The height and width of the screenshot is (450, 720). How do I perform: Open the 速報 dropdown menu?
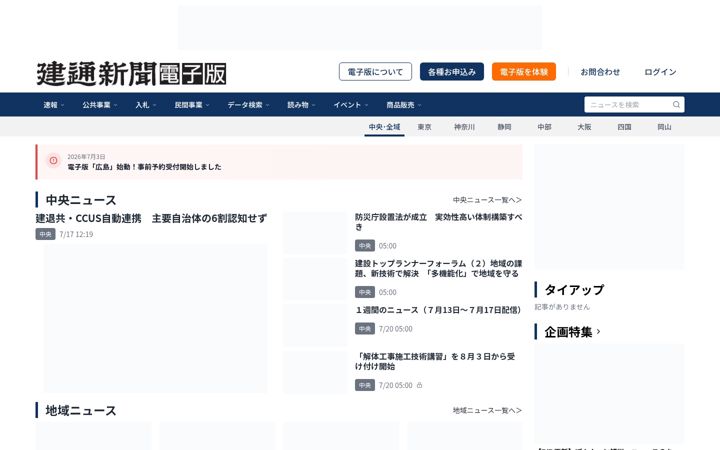tap(54, 105)
